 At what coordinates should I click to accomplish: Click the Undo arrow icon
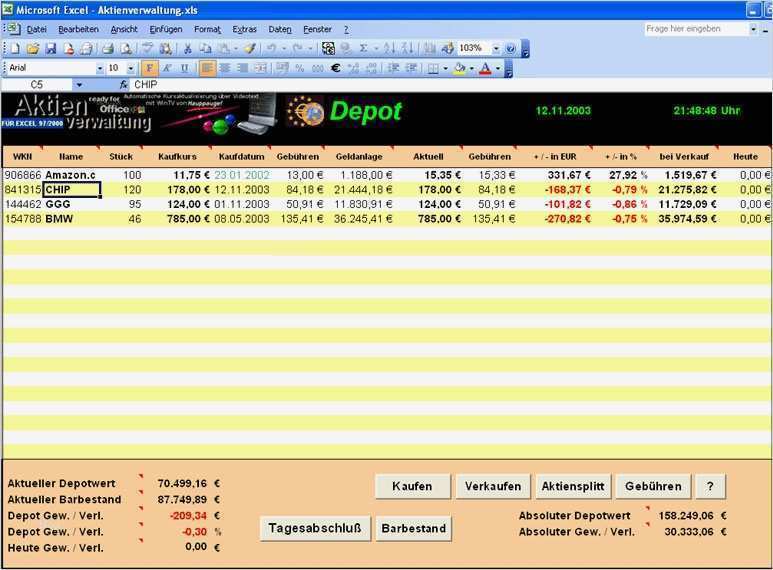[271, 48]
